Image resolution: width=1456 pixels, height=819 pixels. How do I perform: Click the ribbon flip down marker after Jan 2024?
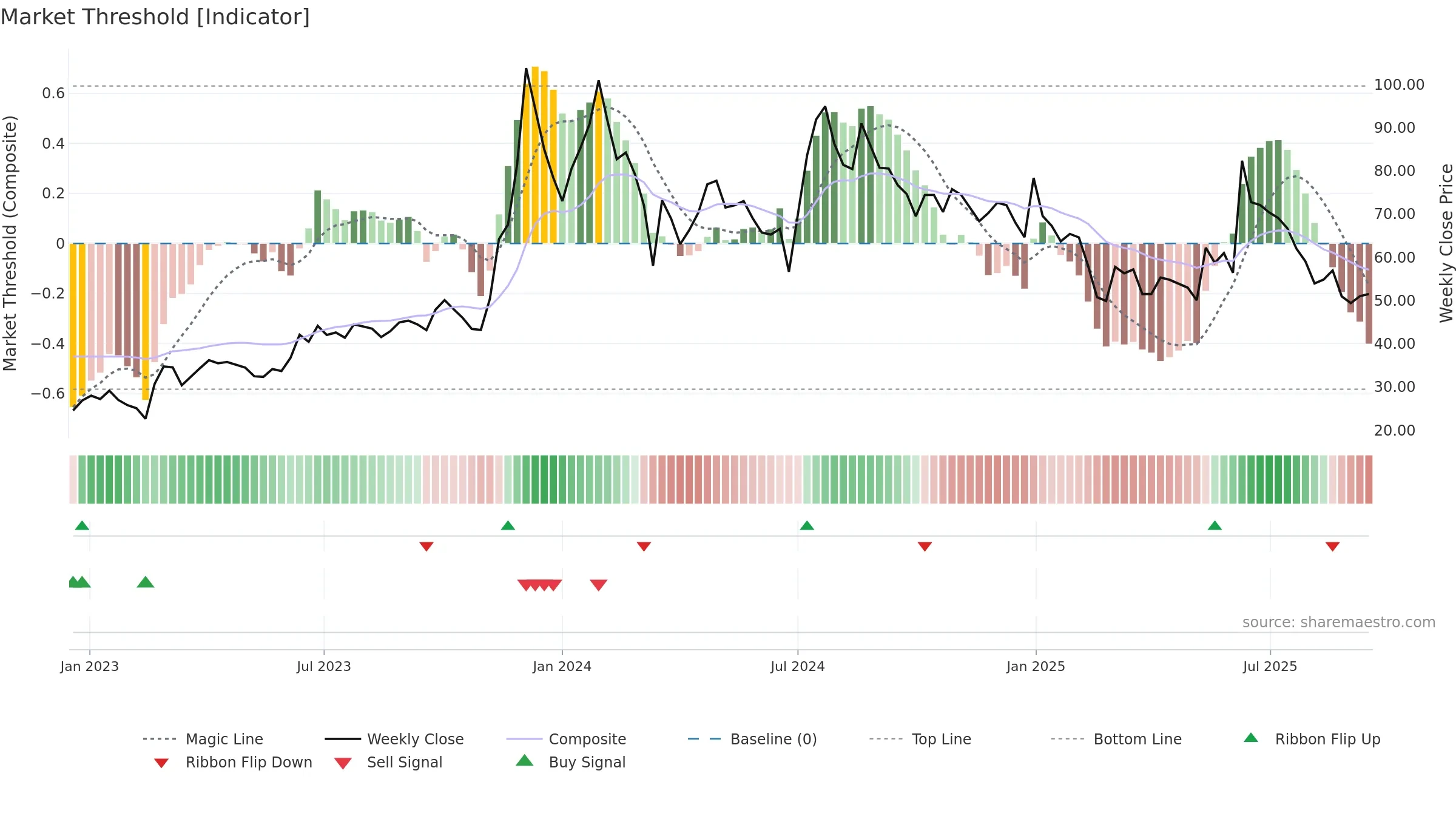pyautogui.click(x=644, y=547)
